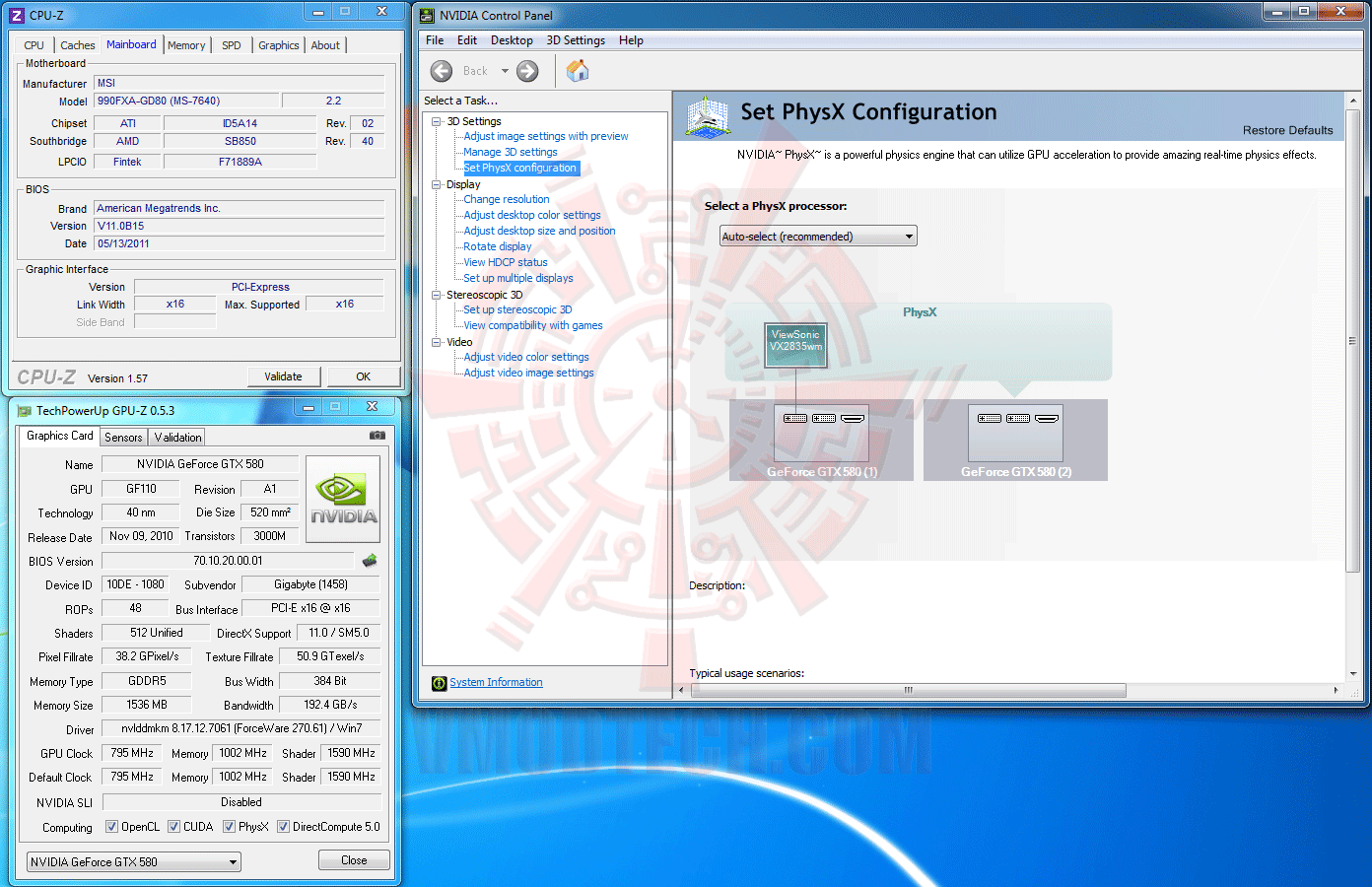
Task: Toggle the DirectCompute 5.0 checkbox
Action: tap(283, 827)
